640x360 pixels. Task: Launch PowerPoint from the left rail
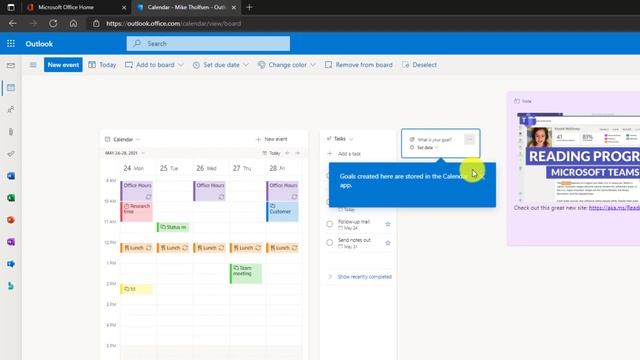[11, 220]
